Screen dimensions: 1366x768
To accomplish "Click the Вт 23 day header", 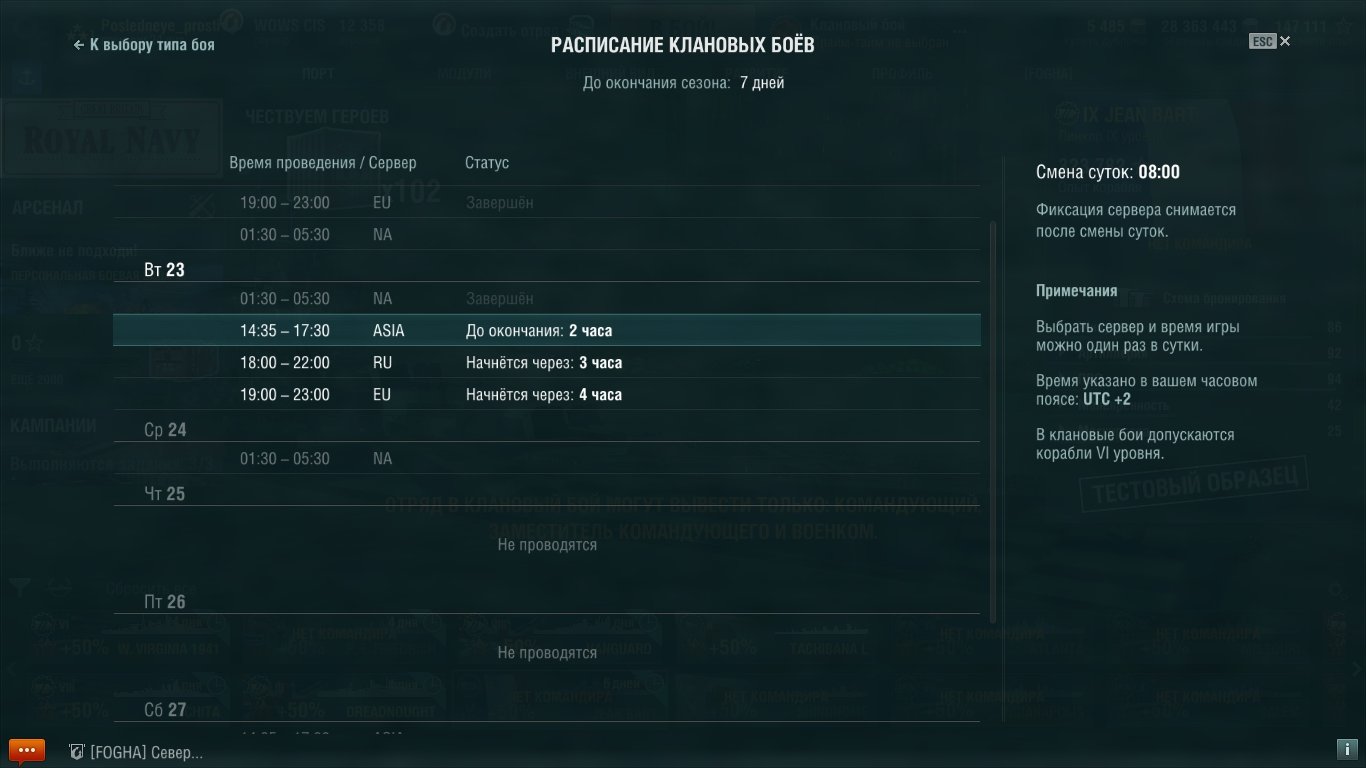I will coord(165,270).
